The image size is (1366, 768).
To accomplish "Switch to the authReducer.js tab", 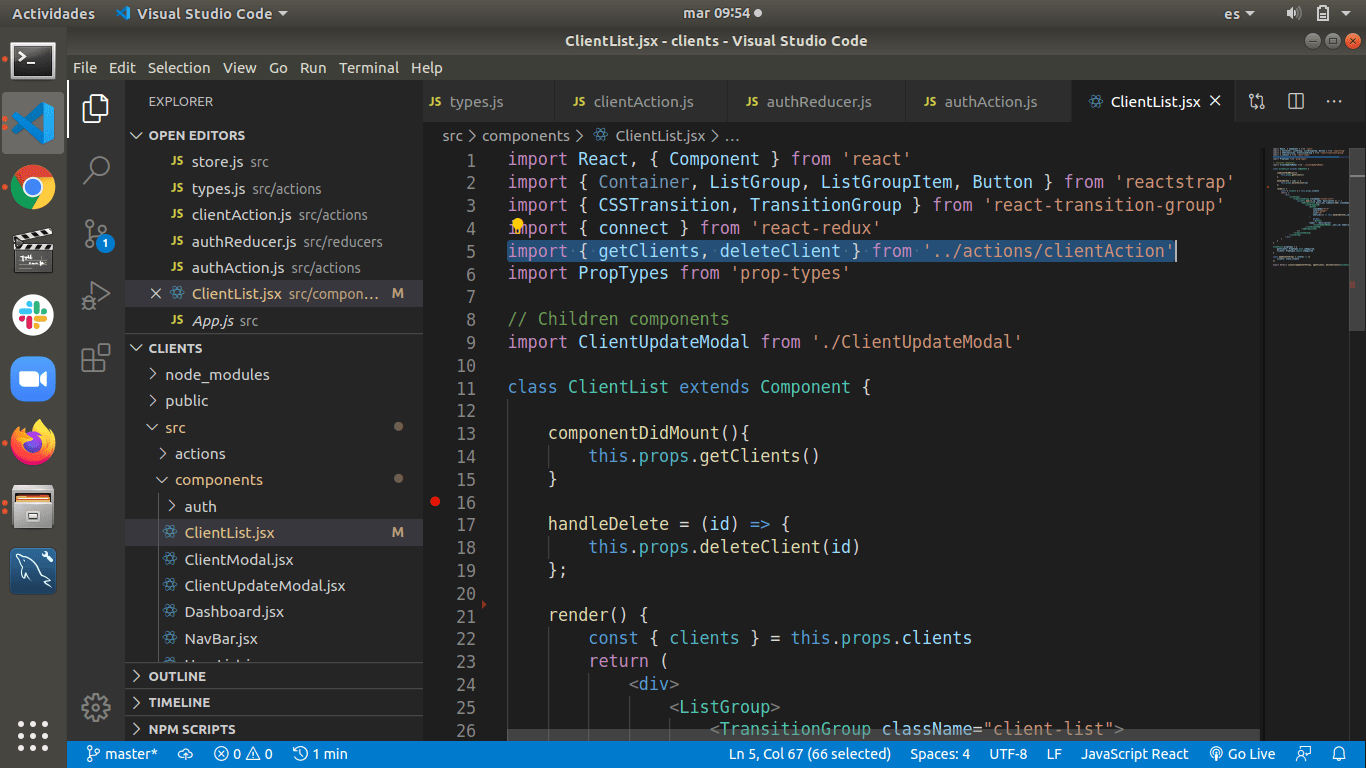I will coord(818,102).
